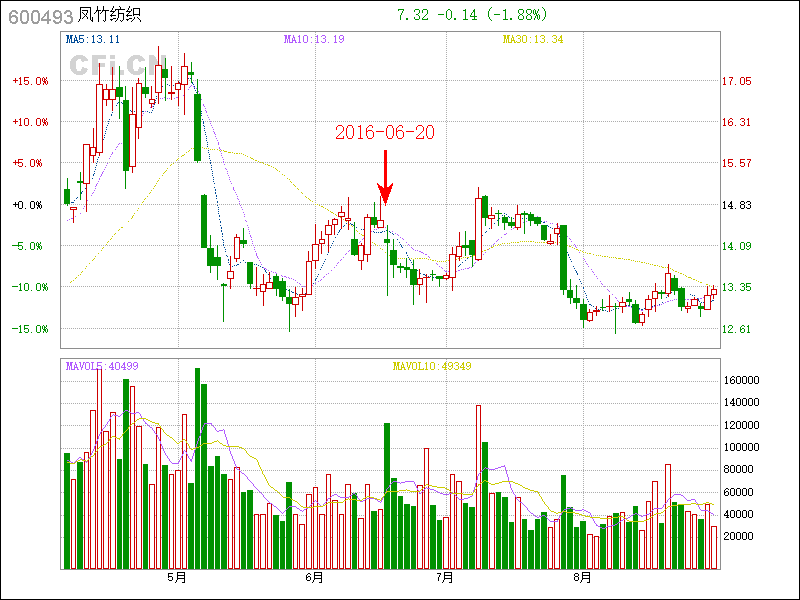Jump to the 8月 time axis label
This screenshot has width=800, height=600.
click(x=582, y=578)
